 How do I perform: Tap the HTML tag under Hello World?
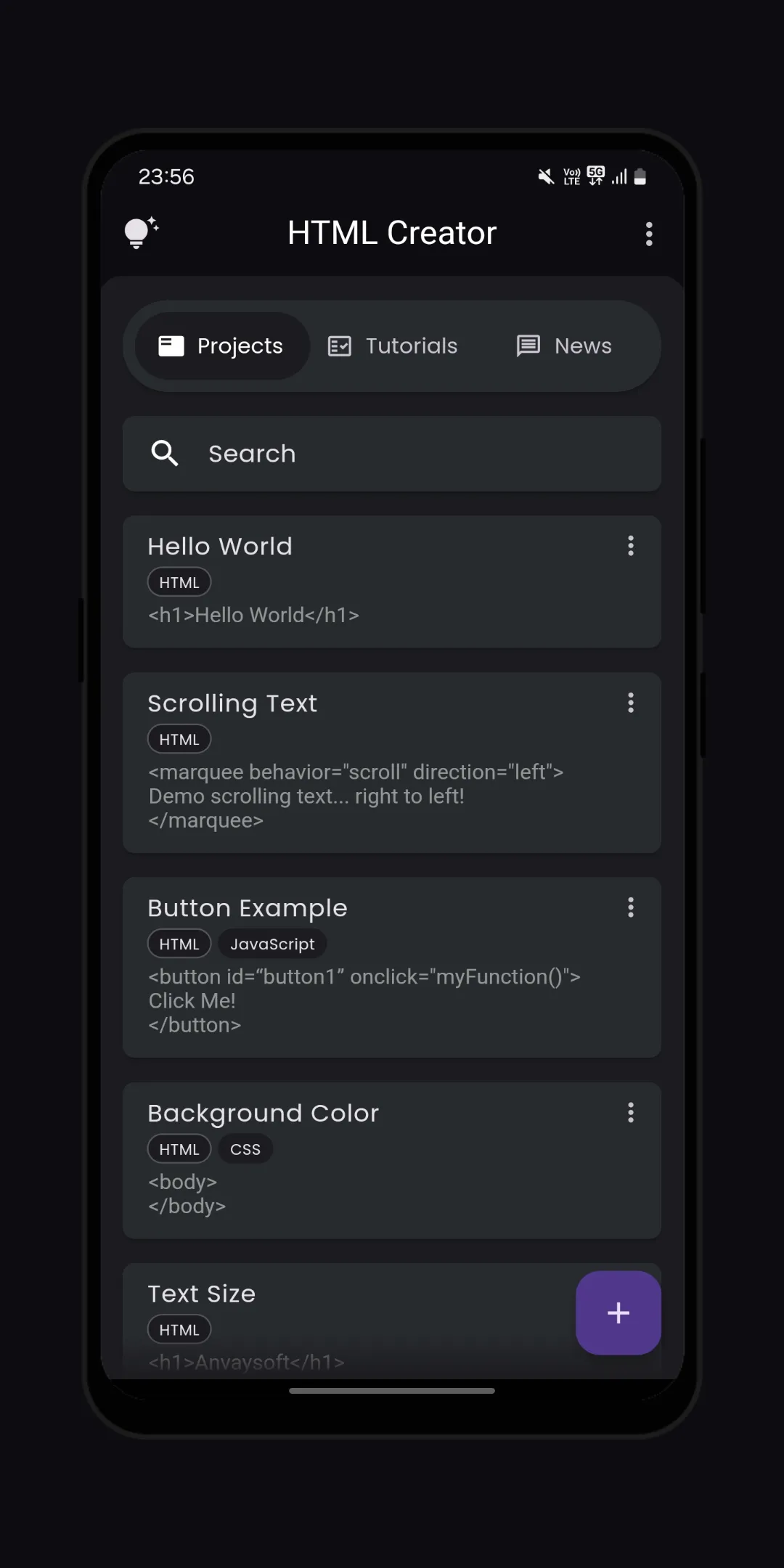pyautogui.click(x=179, y=582)
